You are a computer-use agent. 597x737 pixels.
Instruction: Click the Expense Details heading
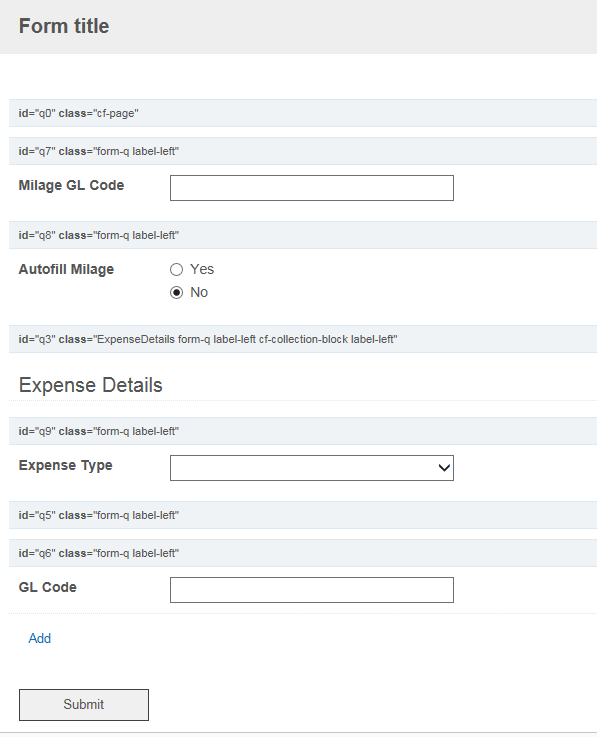tap(91, 385)
